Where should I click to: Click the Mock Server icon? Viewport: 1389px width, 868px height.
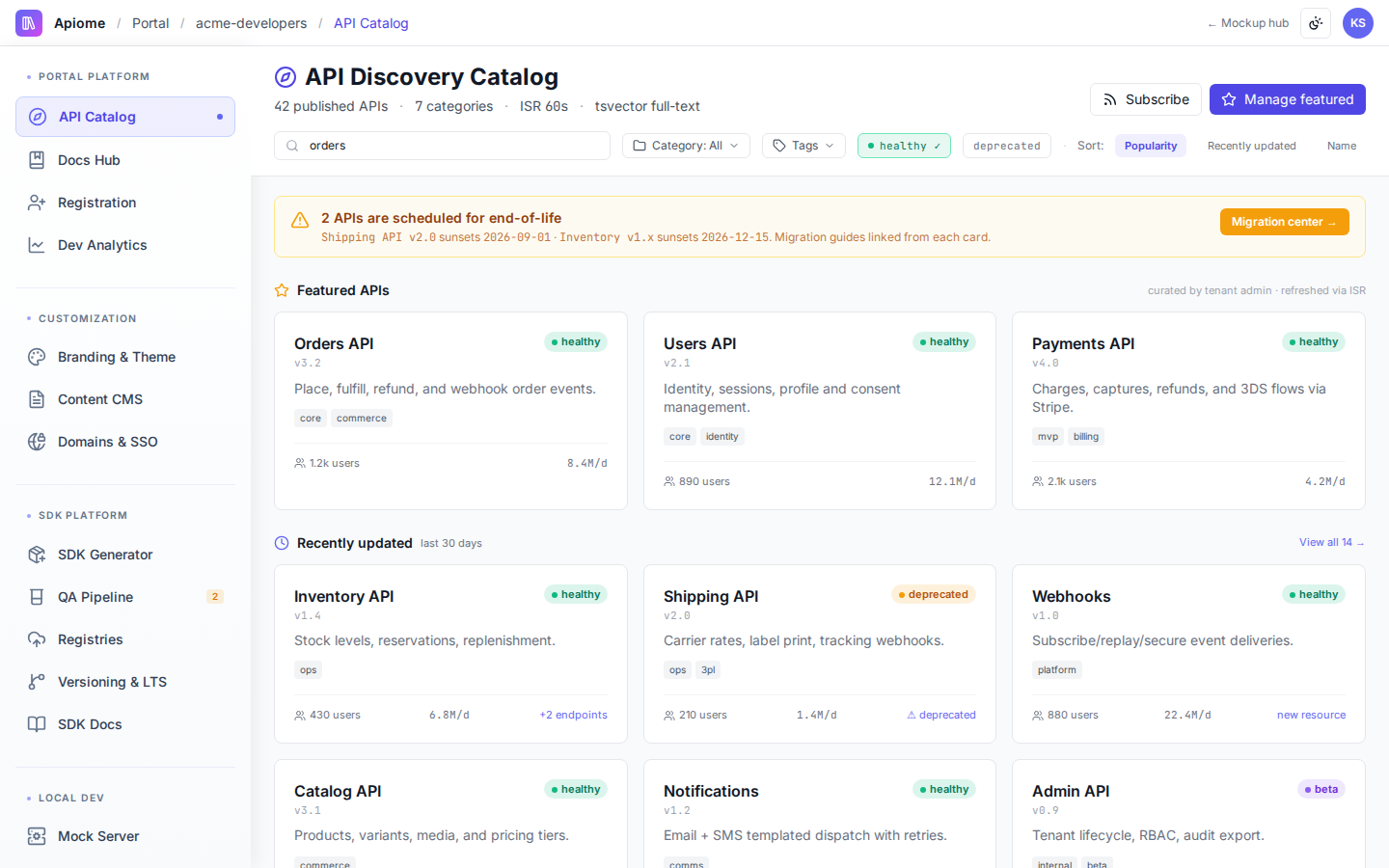[37, 836]
